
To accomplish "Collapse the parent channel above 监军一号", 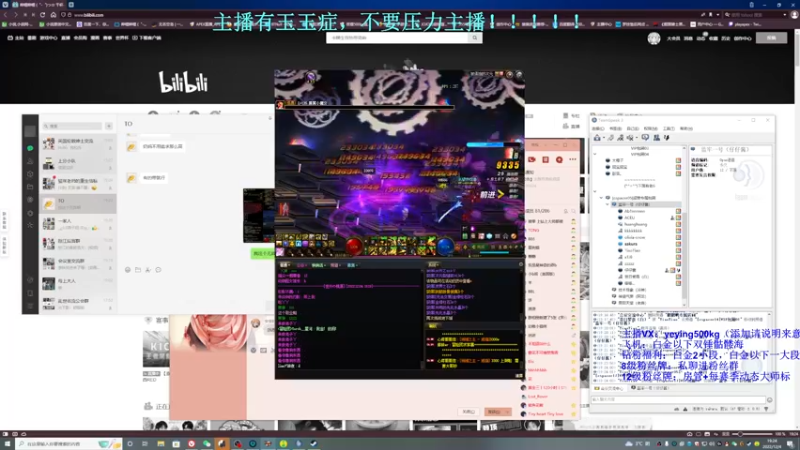I will coord(601,197).
